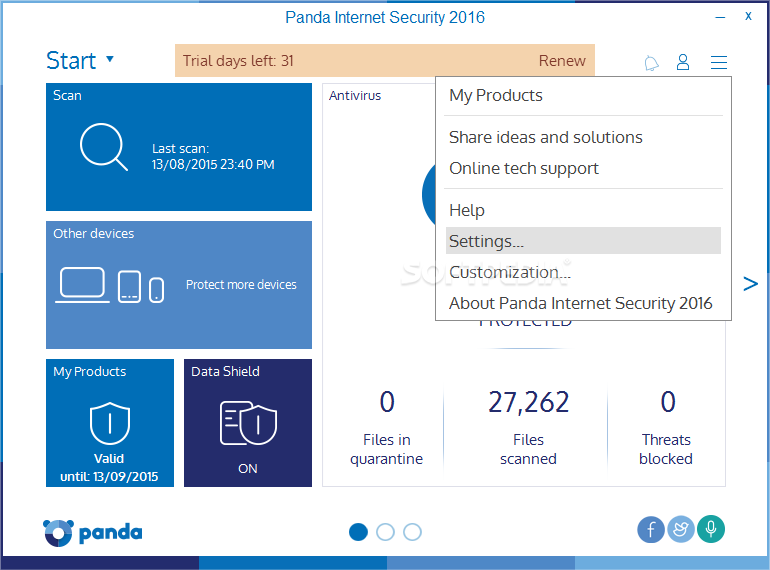This screenshot has width=770, height=570.
Task: Click the Files in quarantine counter
Action: pos(386,427)
